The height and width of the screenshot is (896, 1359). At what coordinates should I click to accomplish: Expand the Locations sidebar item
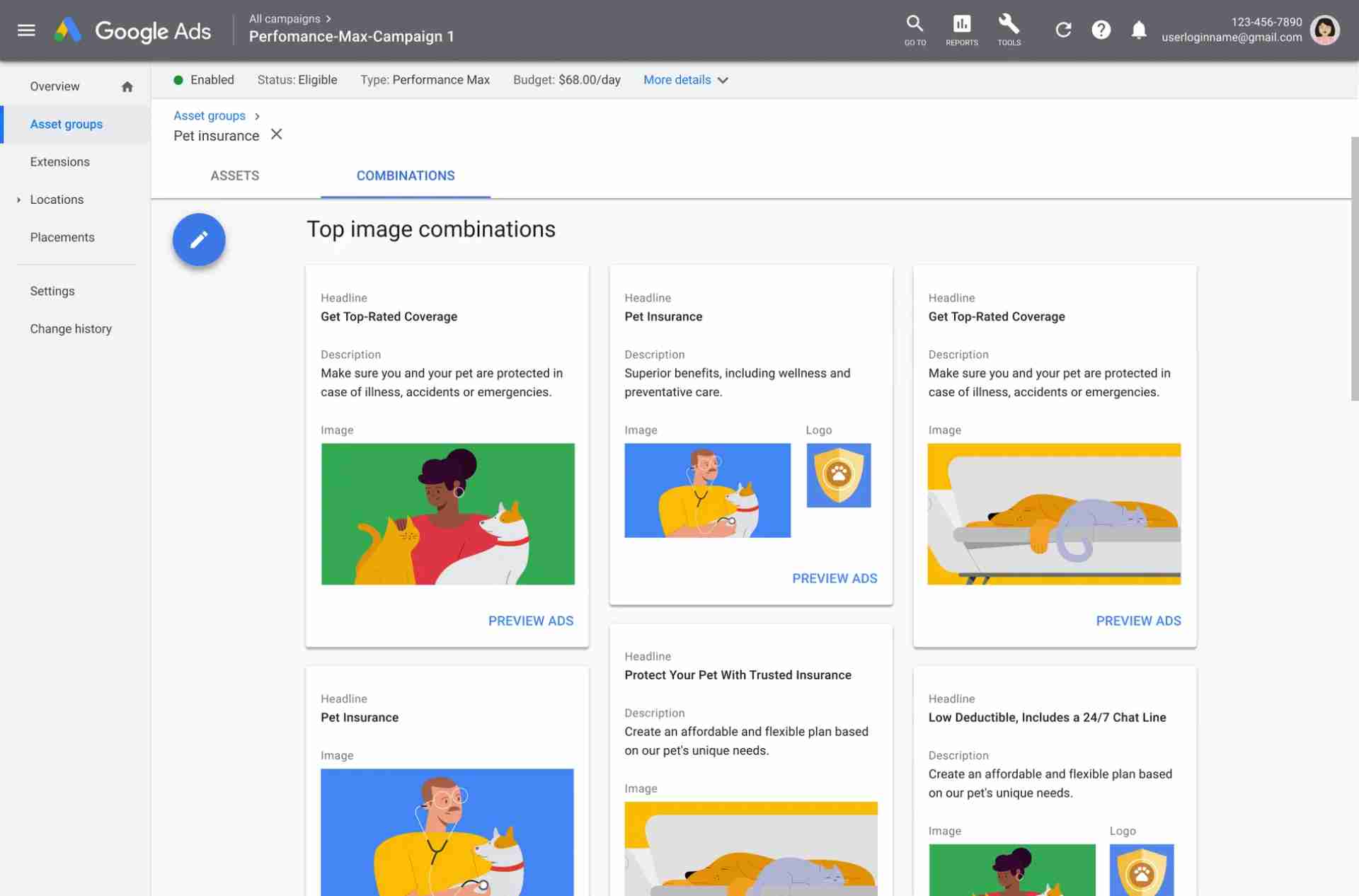click(x=19, y=200)
